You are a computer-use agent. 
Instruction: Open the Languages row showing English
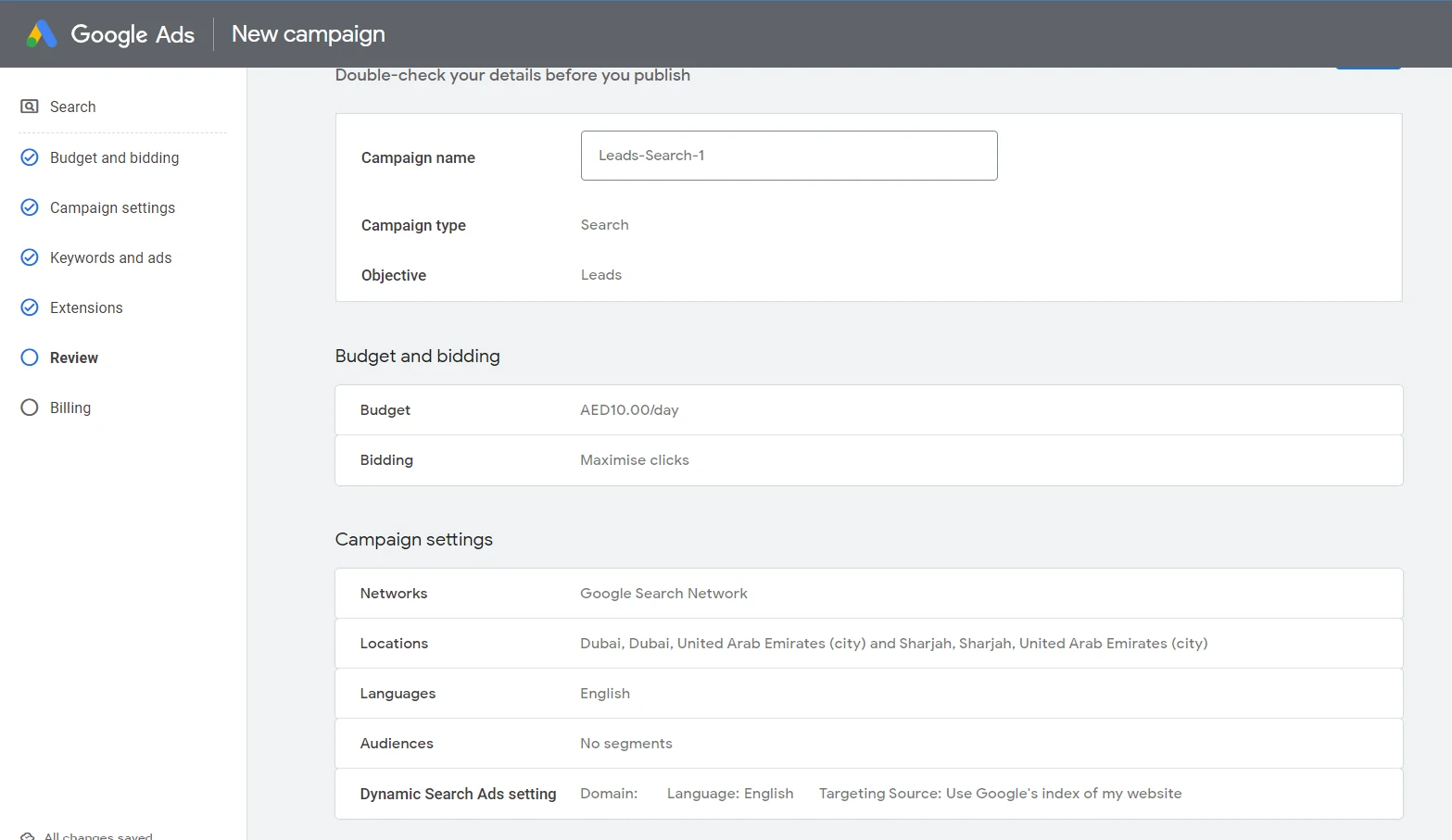(x=869, y=694)
